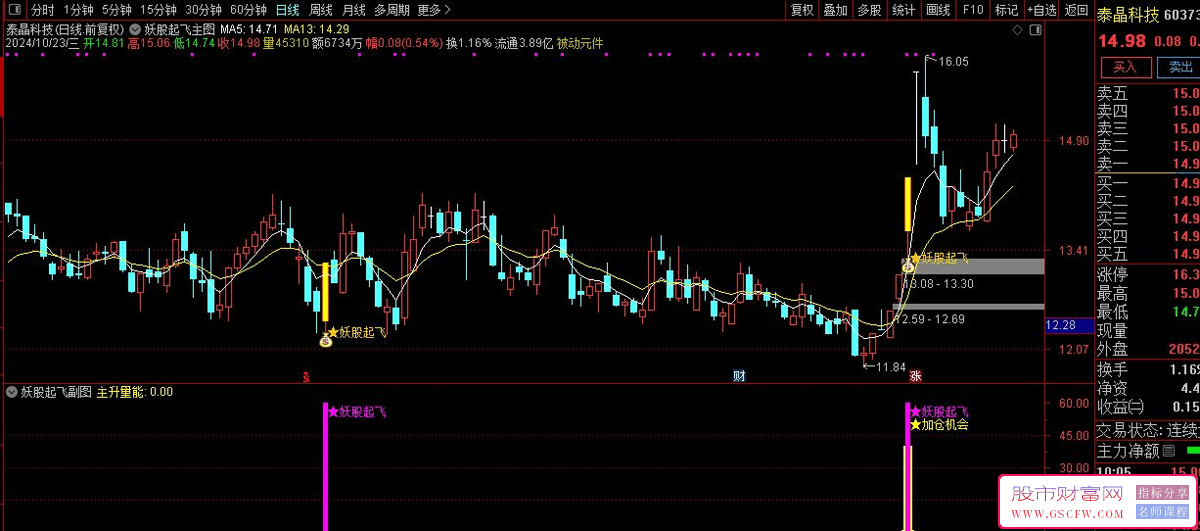Click the 买三 bid level row
The width and height of the screenshot is (1200, 531).
pyautogui.click(x=1148, y=219)
